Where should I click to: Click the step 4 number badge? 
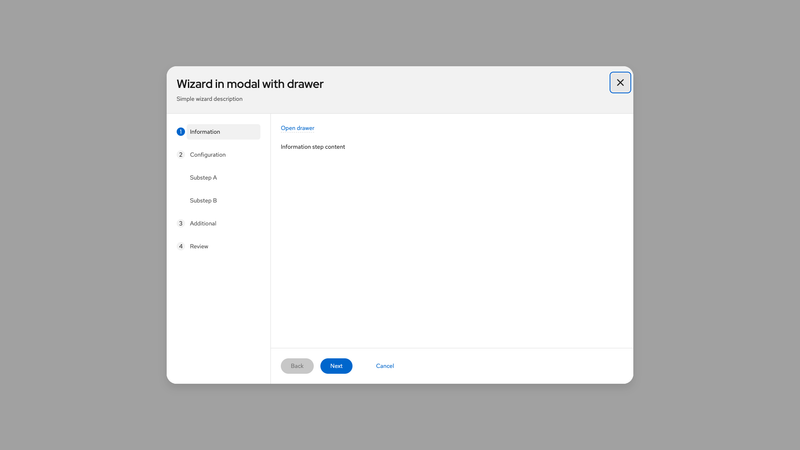point(181,246)
